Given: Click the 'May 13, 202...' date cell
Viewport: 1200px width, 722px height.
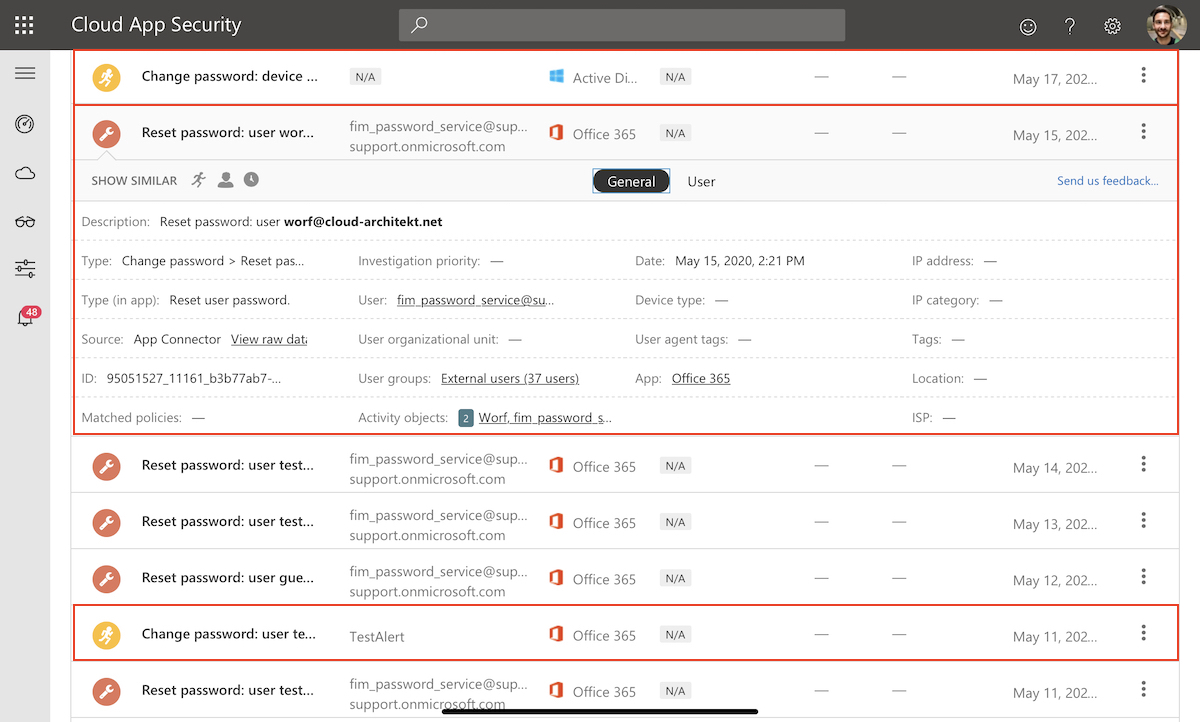Looking at the screenshot, I should [x=1055, y=524].
